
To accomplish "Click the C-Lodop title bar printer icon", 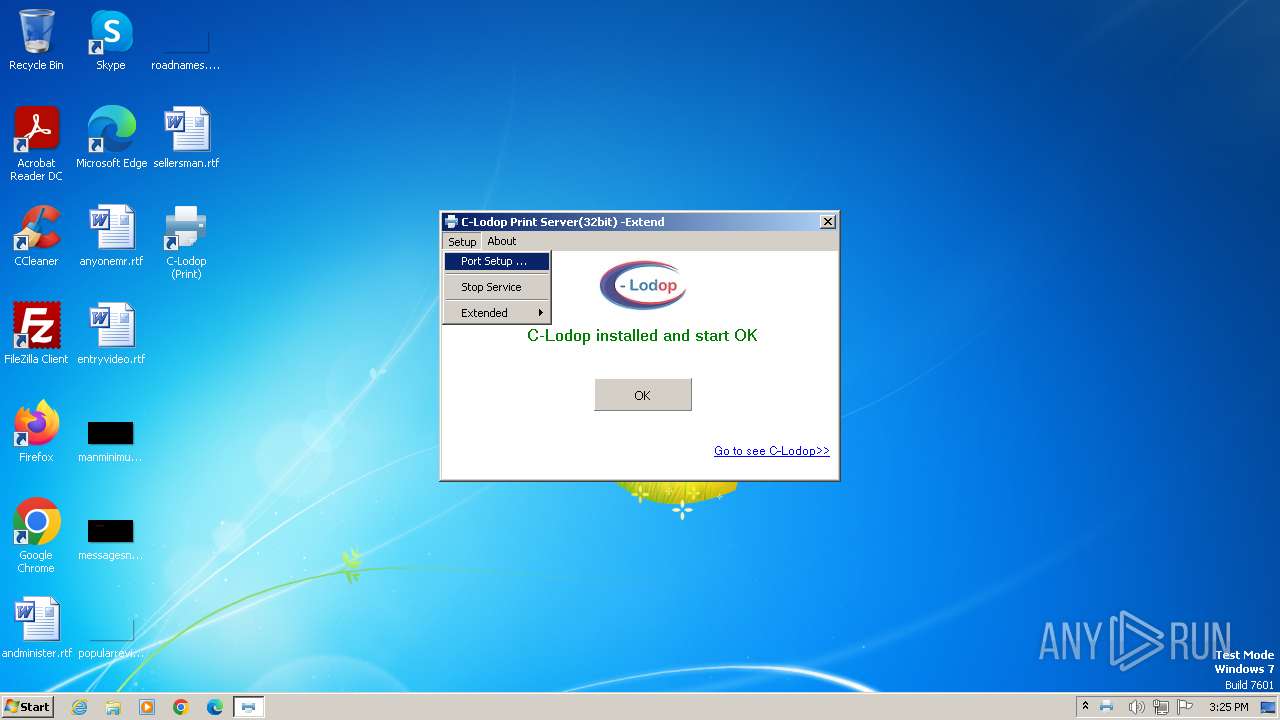I will 452,222.
